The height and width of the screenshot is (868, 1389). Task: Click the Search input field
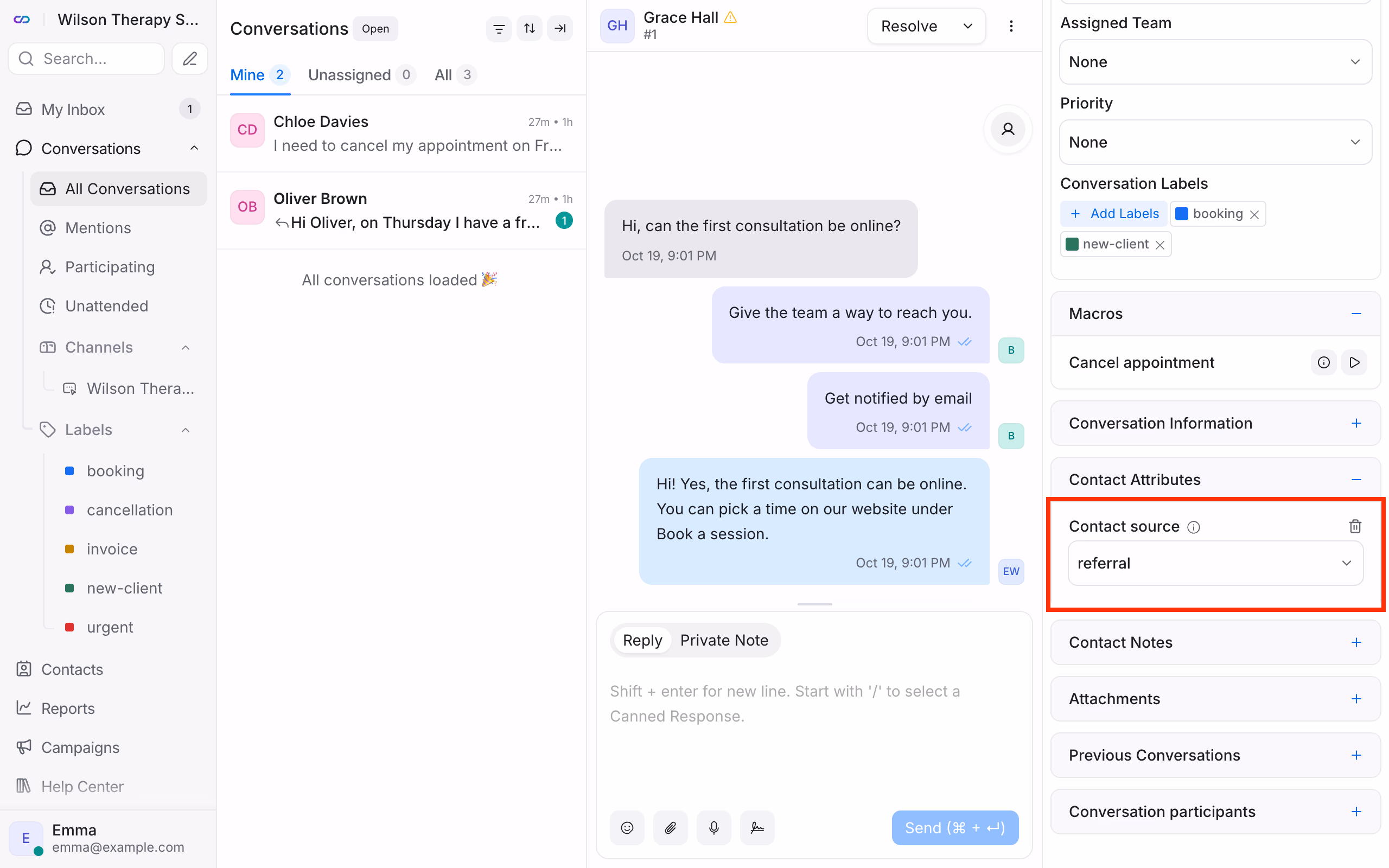click(x=86, y=59)
